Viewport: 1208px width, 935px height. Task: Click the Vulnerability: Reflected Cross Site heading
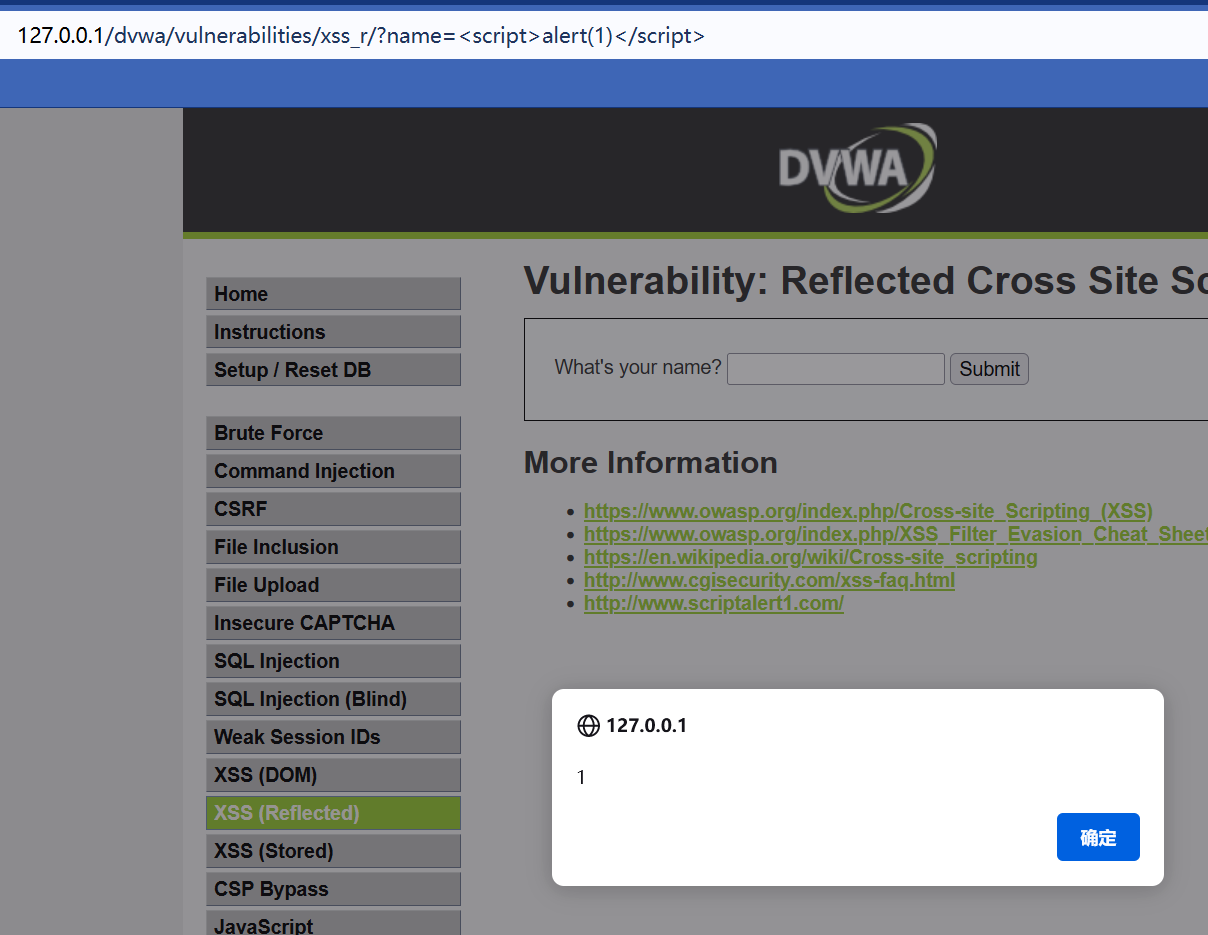(866, 281)
